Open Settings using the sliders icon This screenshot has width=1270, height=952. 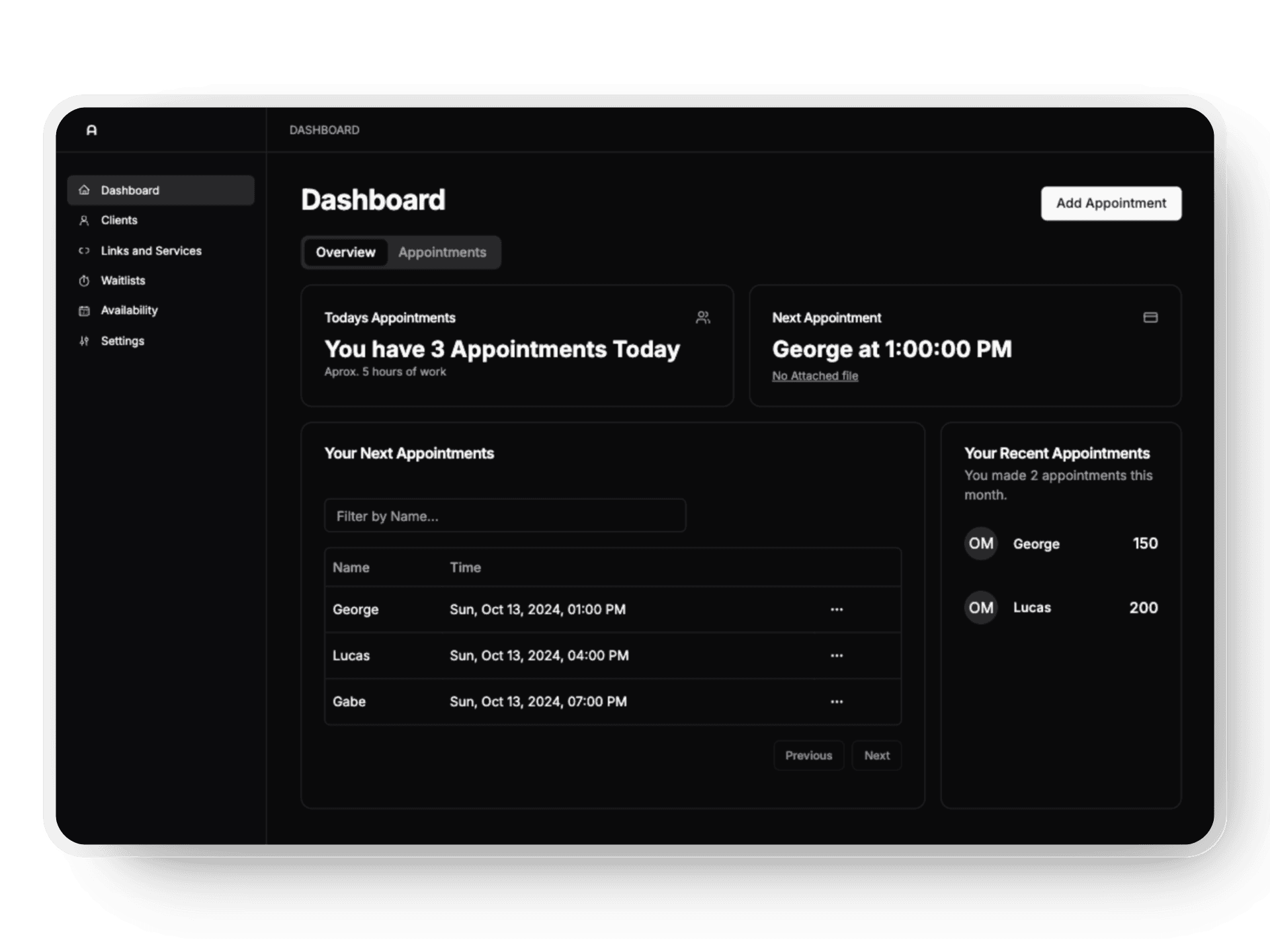tap(84, 340)
